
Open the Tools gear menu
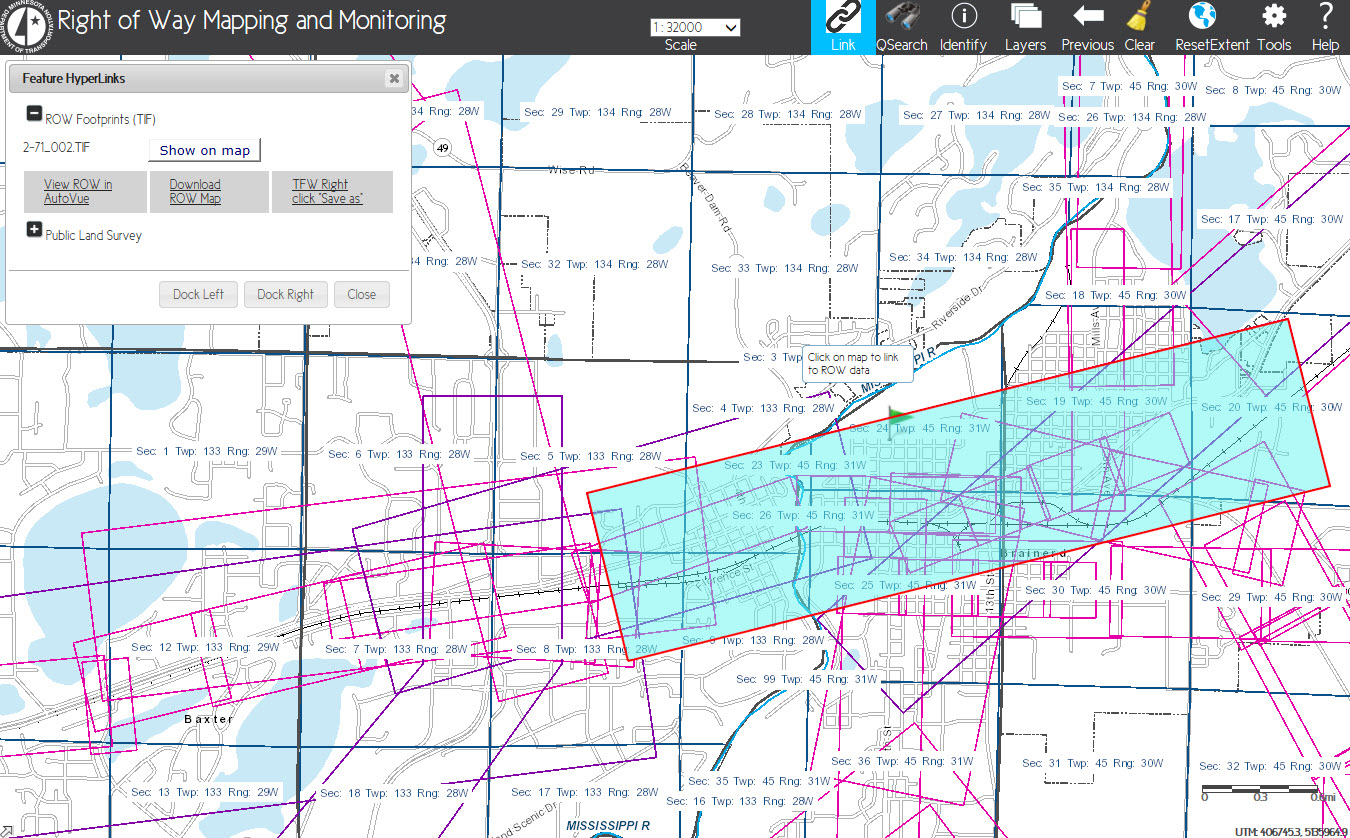click(1273, 27)
